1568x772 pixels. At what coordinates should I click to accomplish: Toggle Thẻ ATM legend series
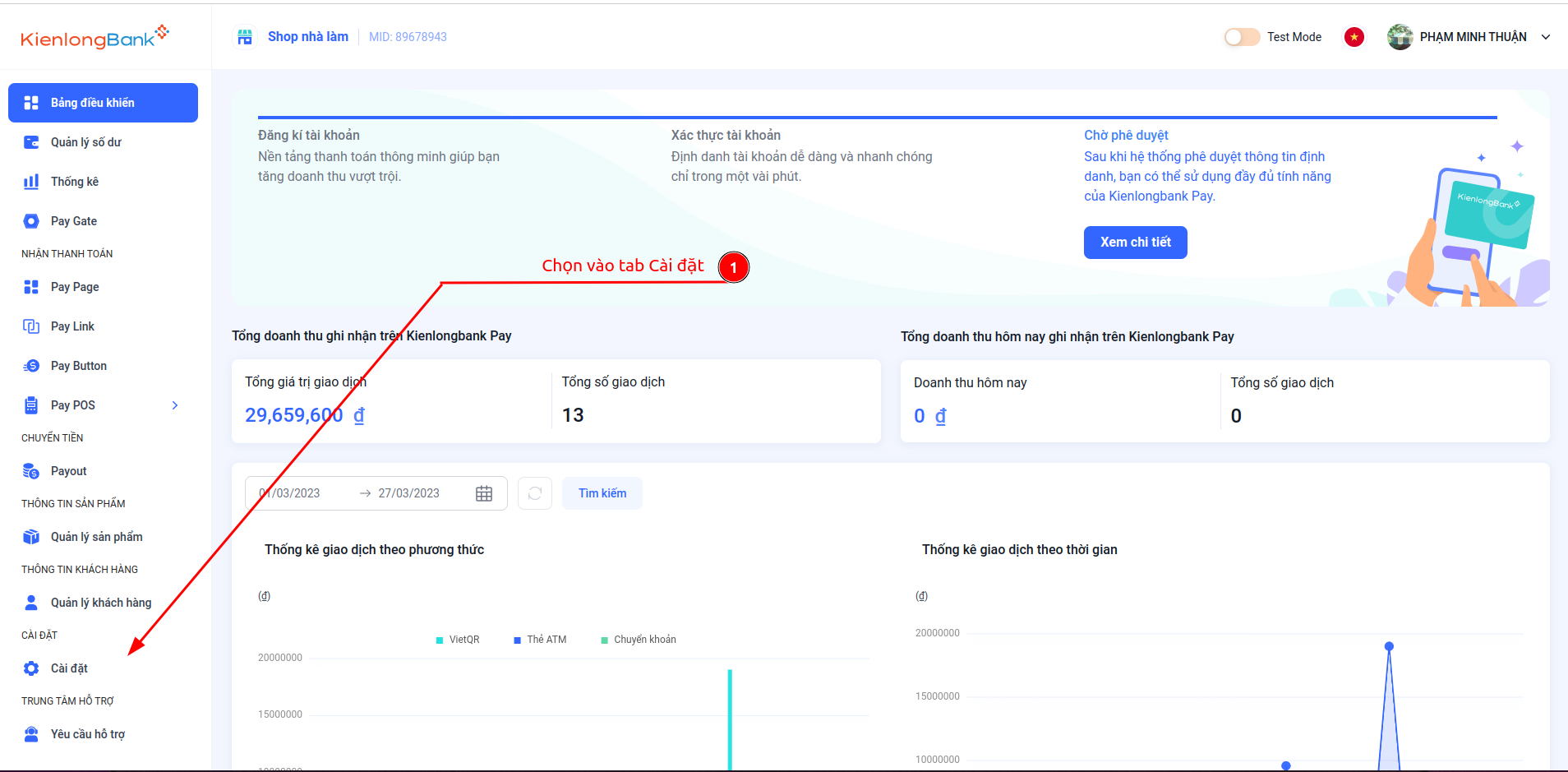click(540, 640)
